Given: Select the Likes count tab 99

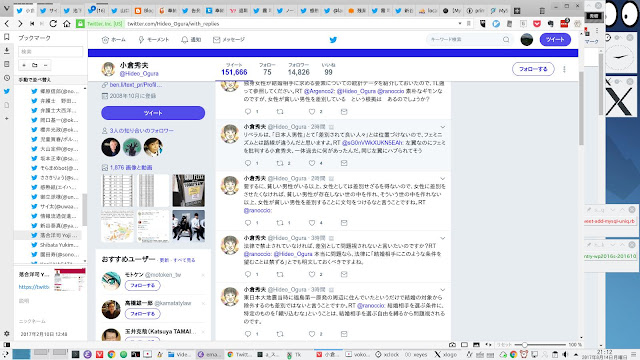Looking at the screenshot, I should (328, 69).
